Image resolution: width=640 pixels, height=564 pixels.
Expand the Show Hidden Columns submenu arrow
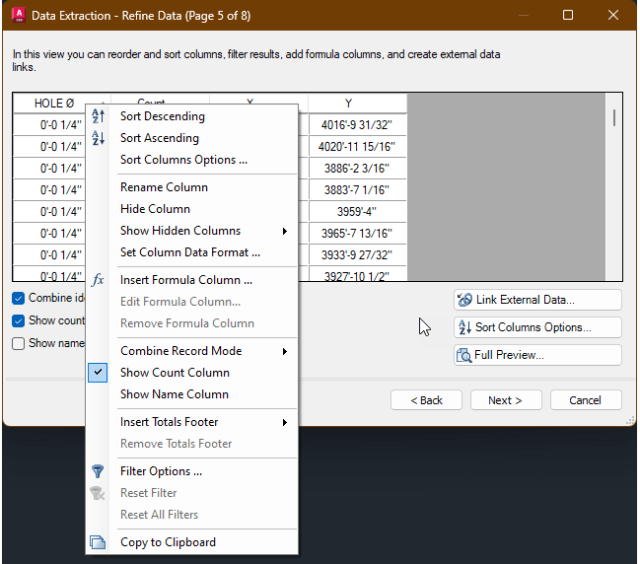[x=285, y=231]
